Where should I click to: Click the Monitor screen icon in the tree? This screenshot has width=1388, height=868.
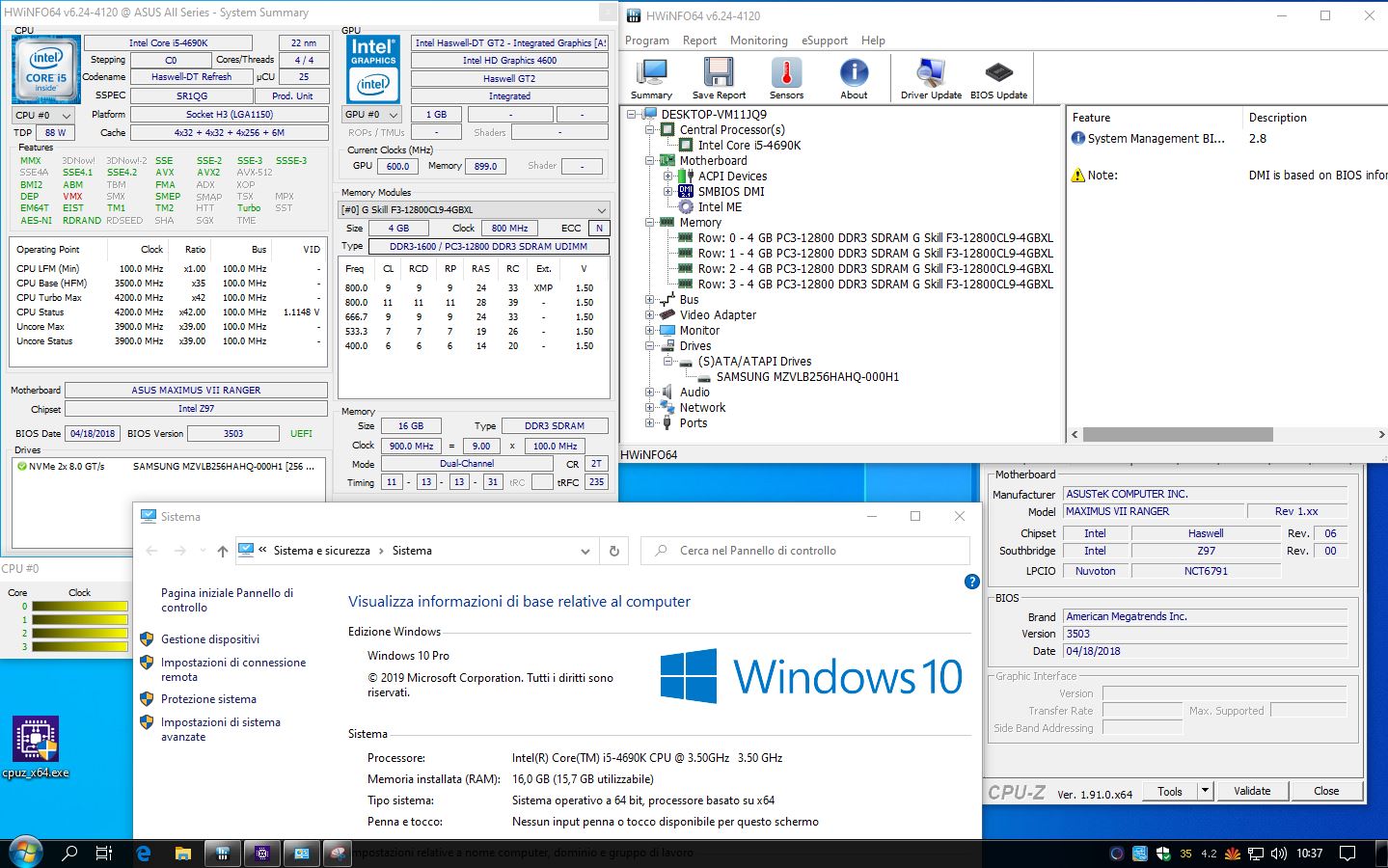667,331
